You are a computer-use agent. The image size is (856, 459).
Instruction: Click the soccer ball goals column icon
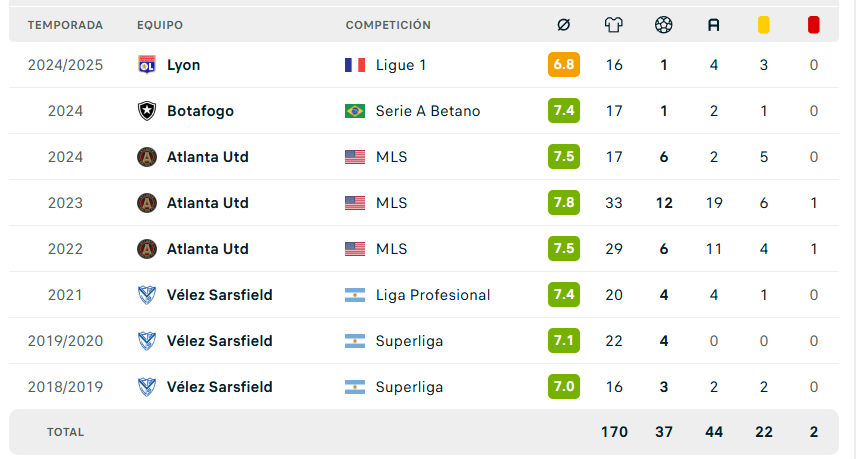pos(663,25)
